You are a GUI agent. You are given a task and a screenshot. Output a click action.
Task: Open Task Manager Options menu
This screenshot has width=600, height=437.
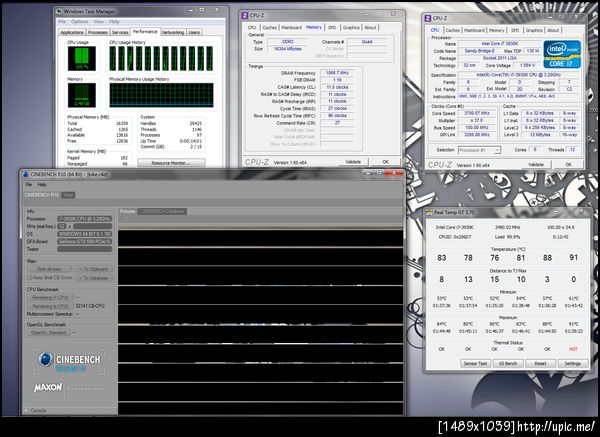point(80,22)
